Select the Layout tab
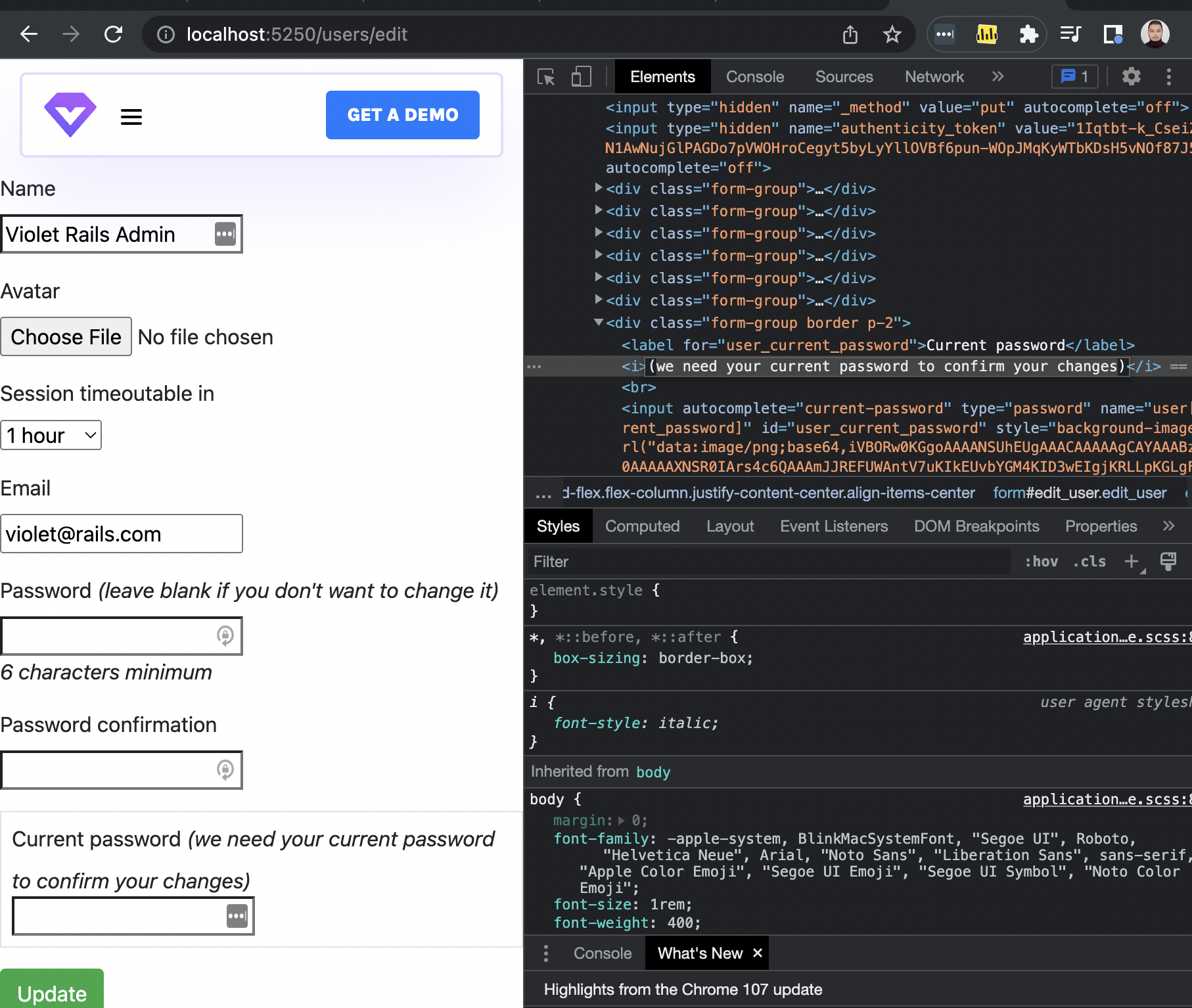This screenshot has height=1008, width=1192. tap(730, 526)
